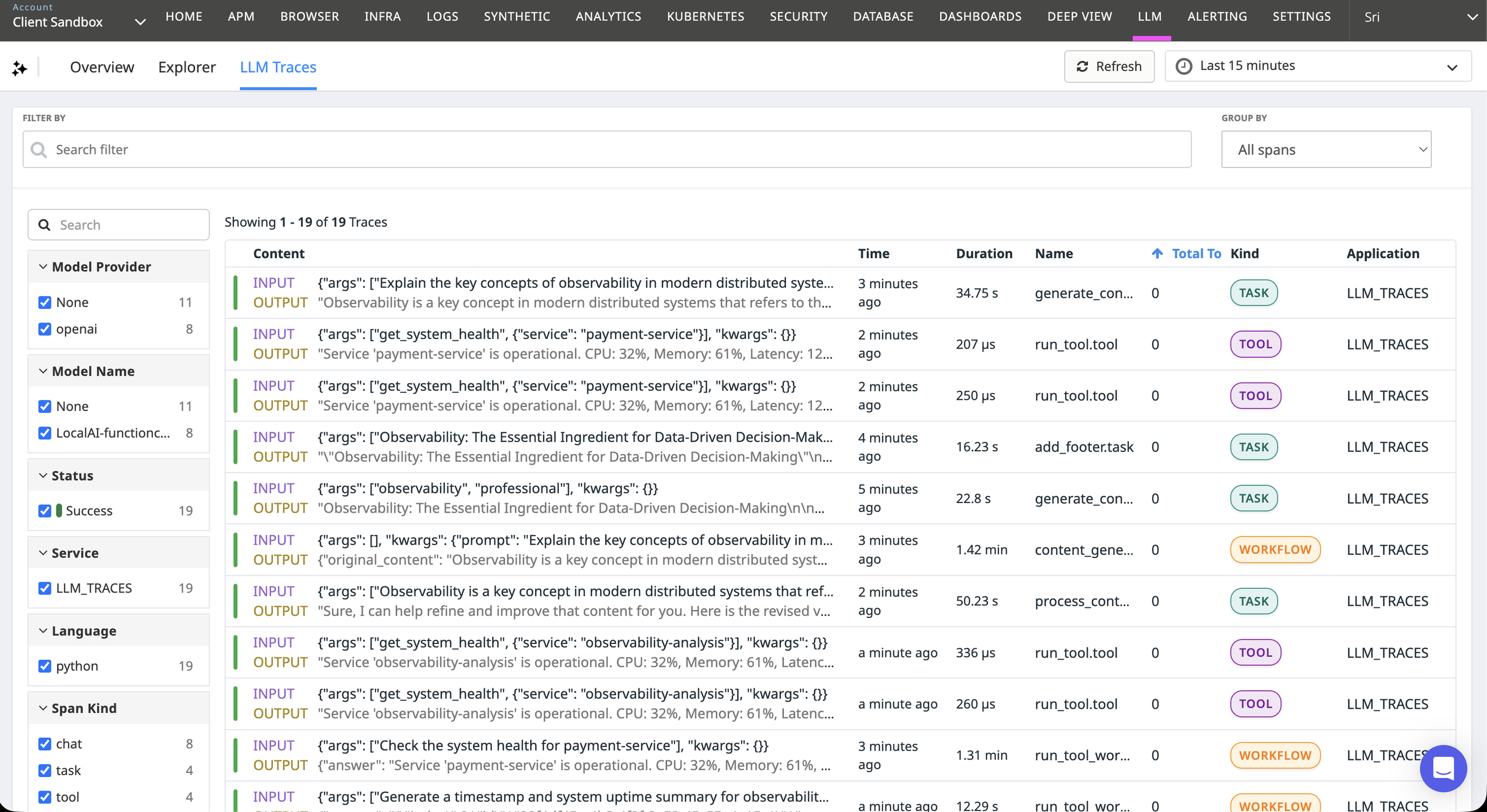
Task: Toggle the task span kind checkbox
Action: click(x=45, y=770)
